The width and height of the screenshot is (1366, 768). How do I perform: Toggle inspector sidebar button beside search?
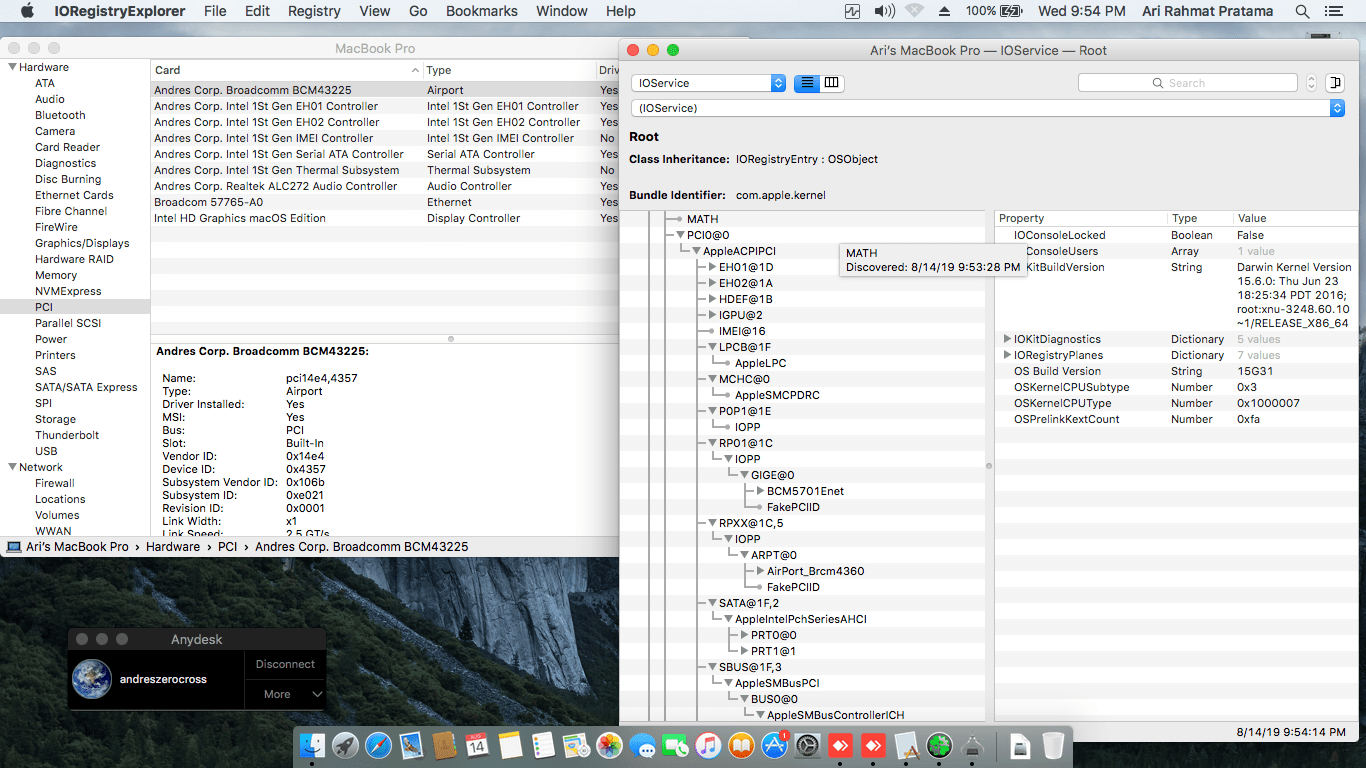pyautogui.click(x=1334, y=83)
